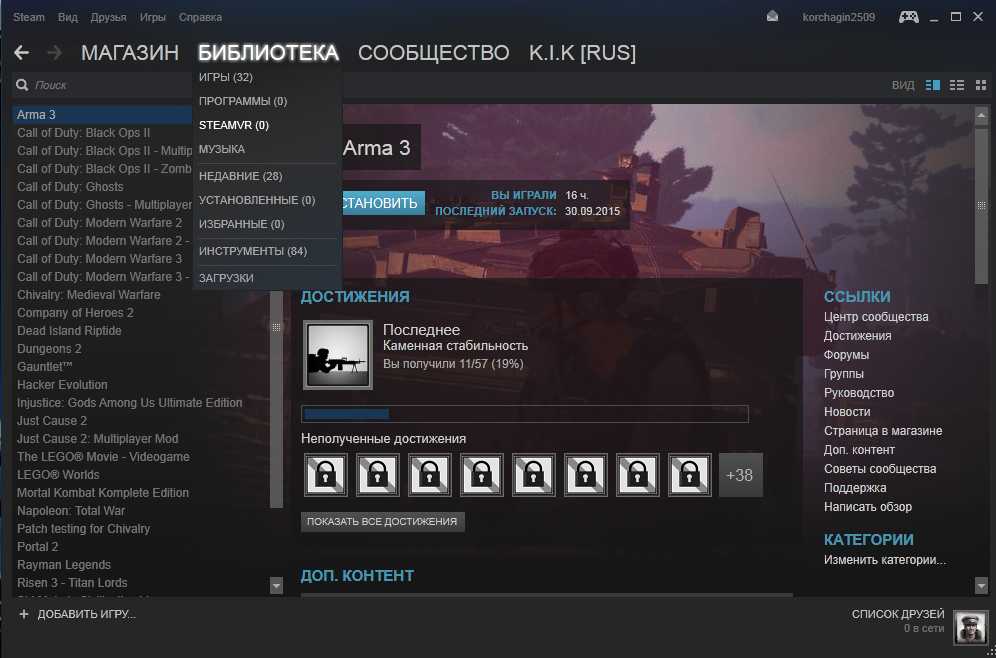Launch Big Picture mode via controller icon
Viewport: 996px width, 658px height.
point(908,17)
